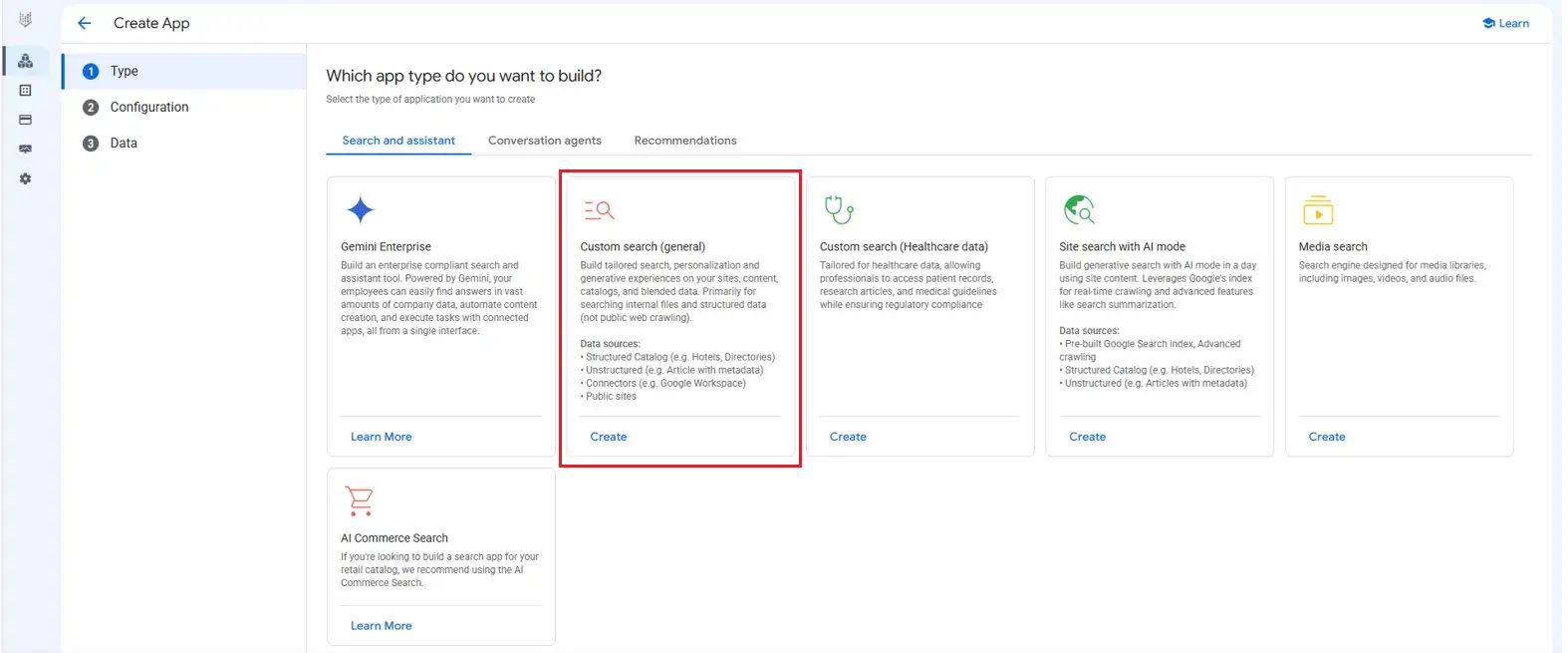This screenshot has width=1568, height=653.
Task: Click the Gemini Enterprise card title
Action: tap(386, 246)
